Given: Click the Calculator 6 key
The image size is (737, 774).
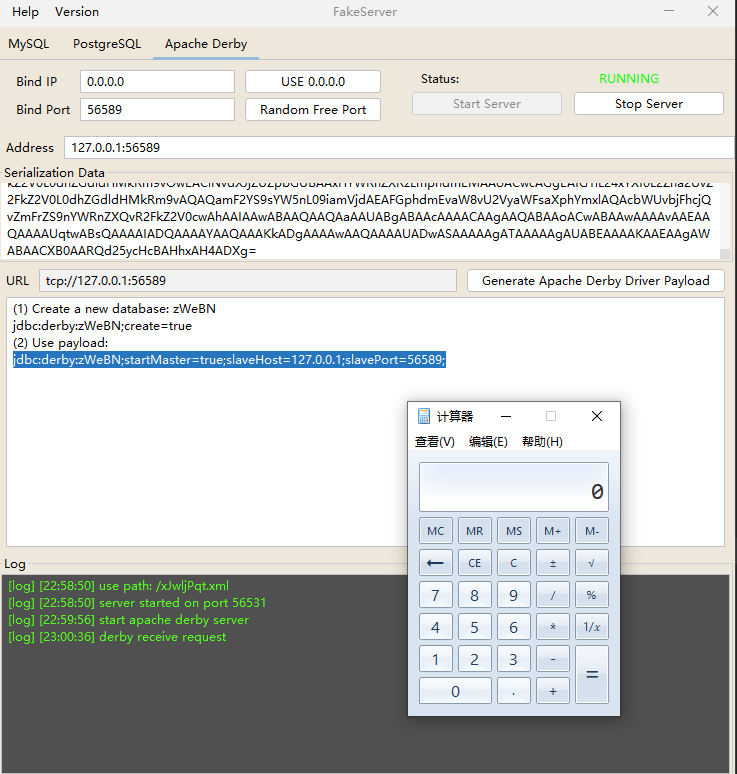Looking at the screenshot, I should tap(514, 627).
